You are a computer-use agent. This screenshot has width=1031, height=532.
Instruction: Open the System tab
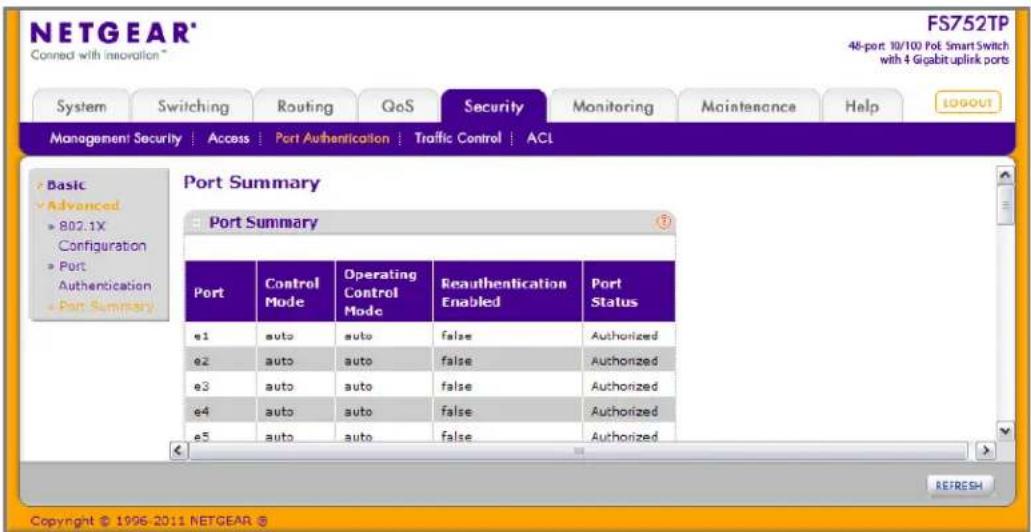[x=82, y=107]
